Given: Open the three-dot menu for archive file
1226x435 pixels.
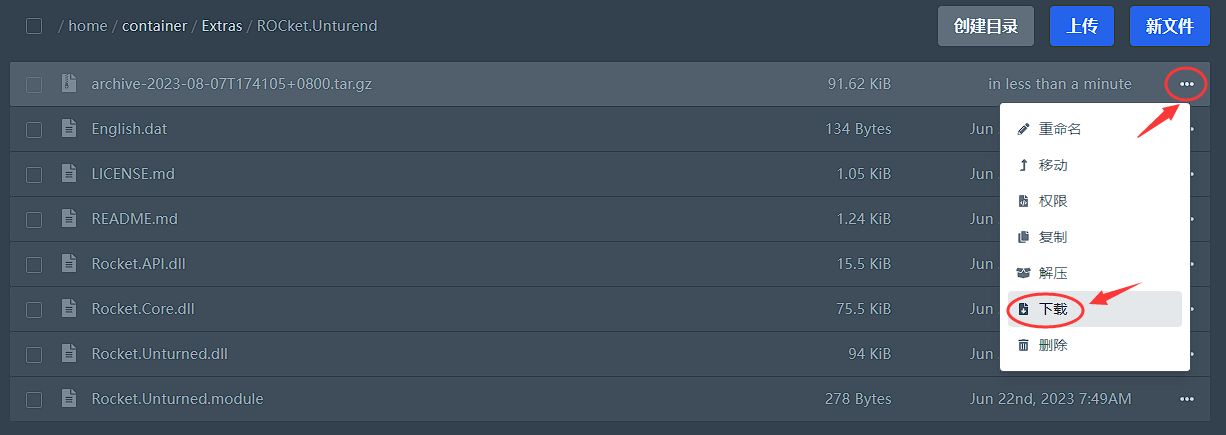Looking at the screenshot, I should pos(1186,84).
